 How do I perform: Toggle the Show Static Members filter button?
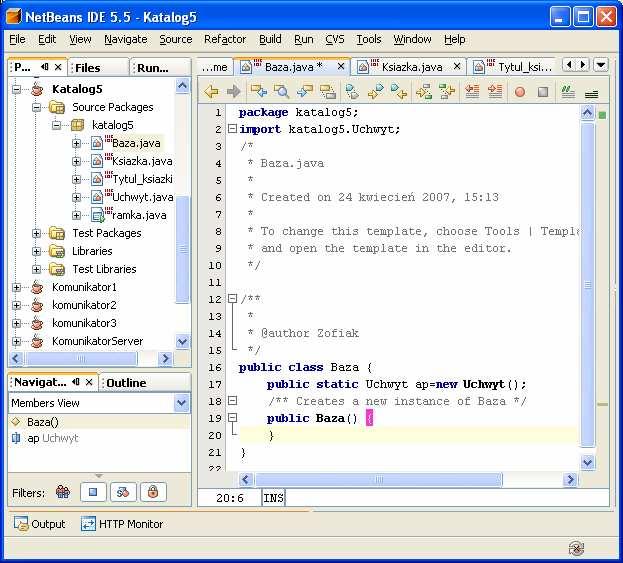tap(123, 492)
